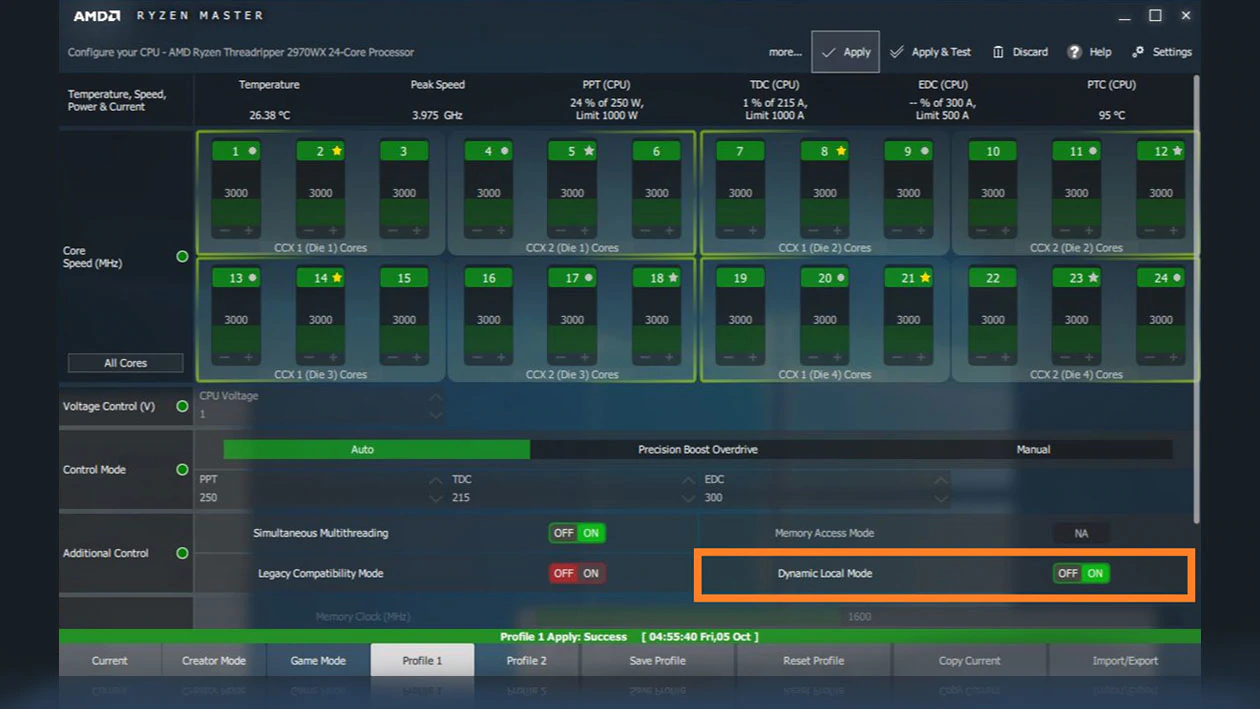Select Precision Boost Overdrive control mode
Viewport: 1260px width, 709px height.
click(697, 450)
